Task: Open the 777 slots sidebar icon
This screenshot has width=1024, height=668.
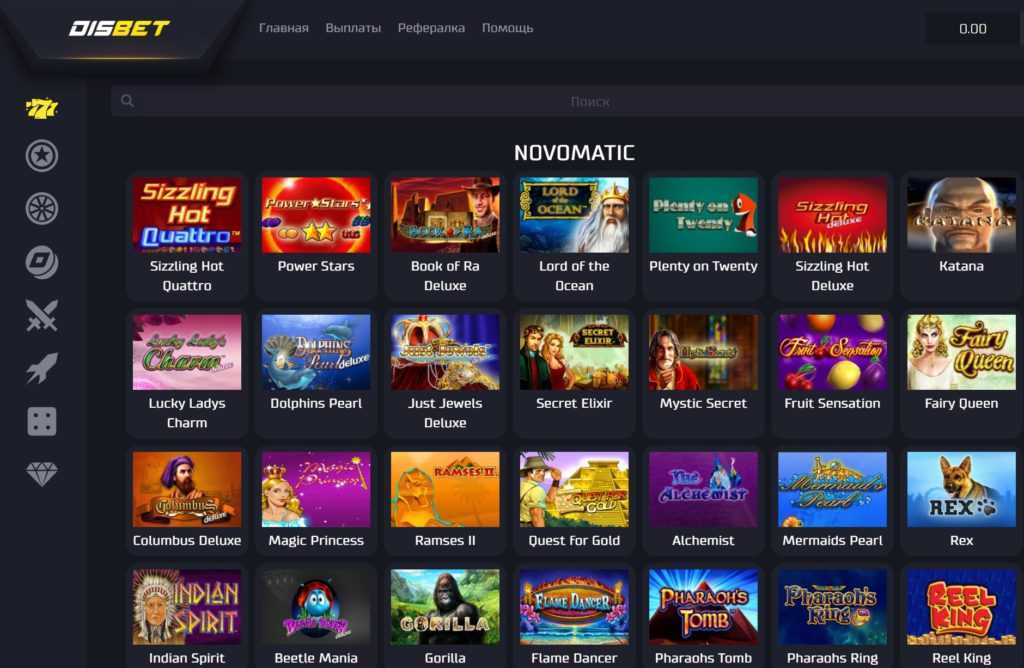Action: tap(42, 108)
